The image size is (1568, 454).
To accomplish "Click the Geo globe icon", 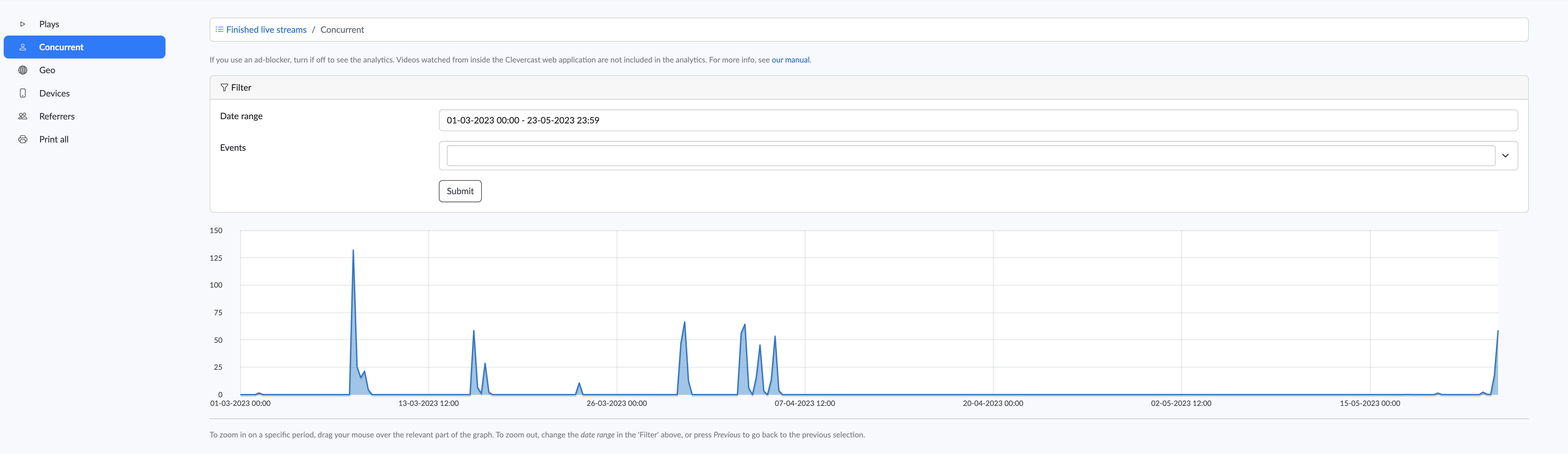I will (x=22, y=70).
